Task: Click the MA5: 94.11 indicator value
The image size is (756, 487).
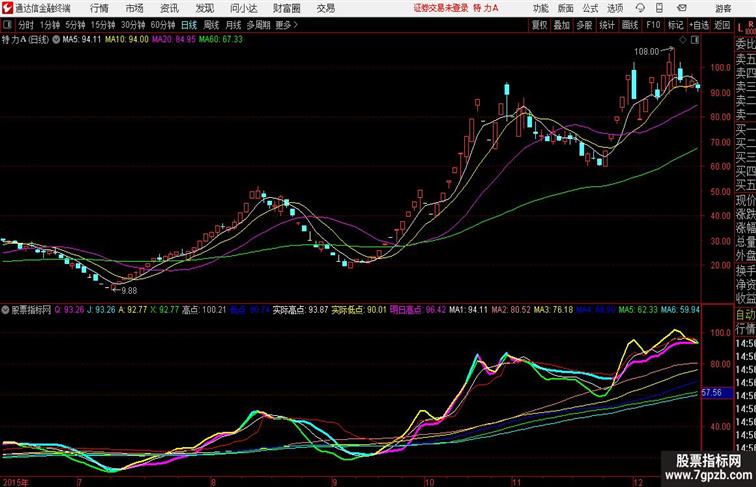Action: tap(82, 40)
